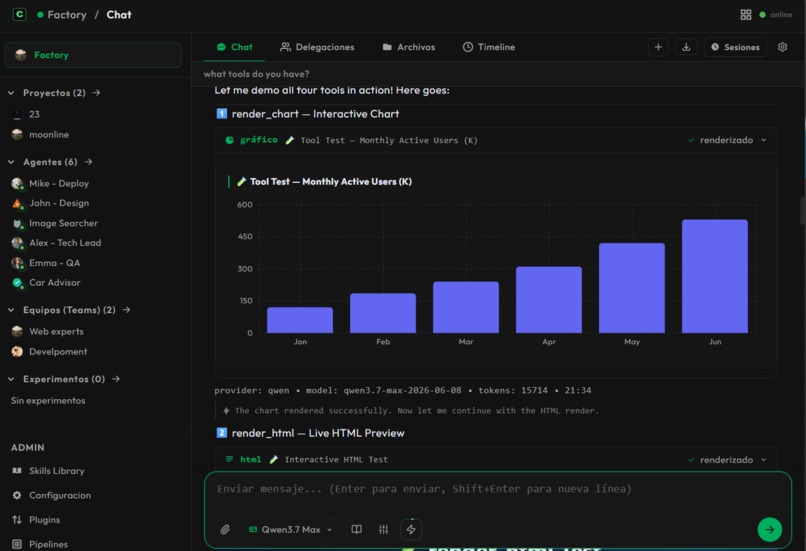Select the Car Advisor agent avatar
The image size is (806, 551).
17,283
